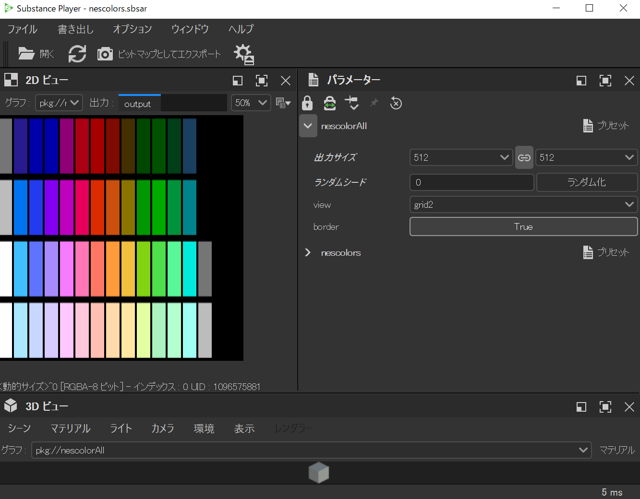
Task: Click the ランダム化 button
Action: tap(587, 182)
